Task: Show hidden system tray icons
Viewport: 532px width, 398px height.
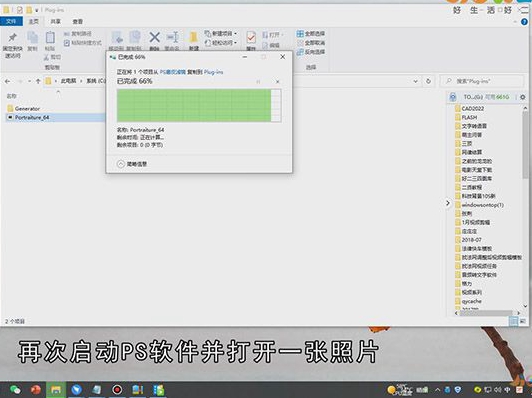Action: (x=437, y=390)
